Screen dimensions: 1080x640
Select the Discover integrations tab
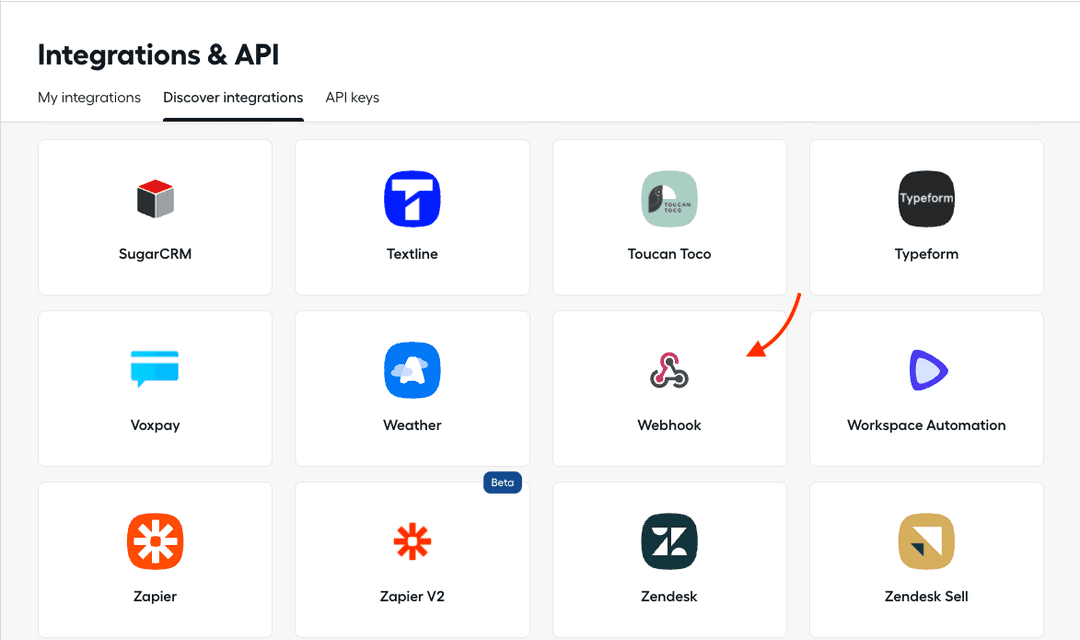tap(233, 98)
